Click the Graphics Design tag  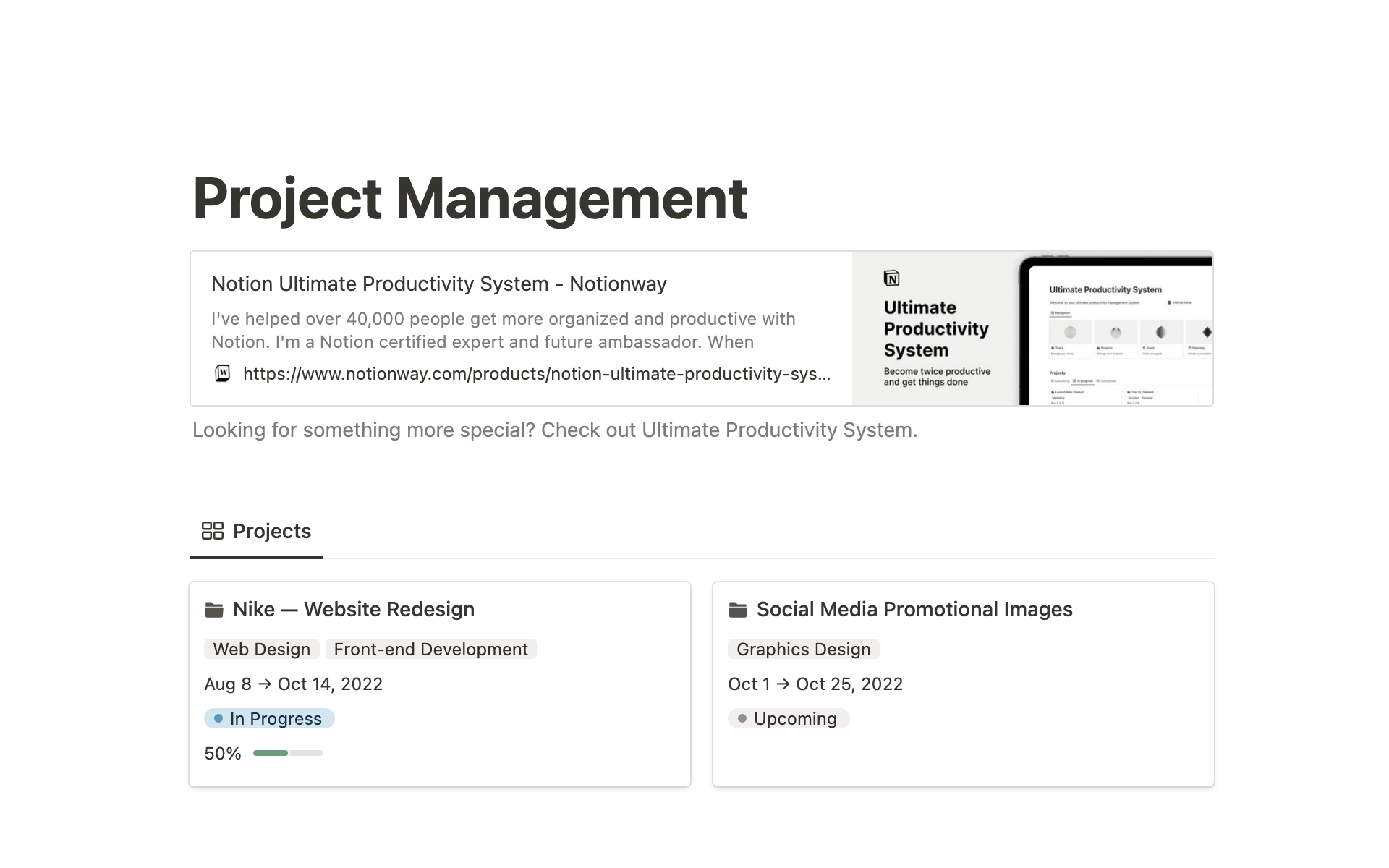803,649
